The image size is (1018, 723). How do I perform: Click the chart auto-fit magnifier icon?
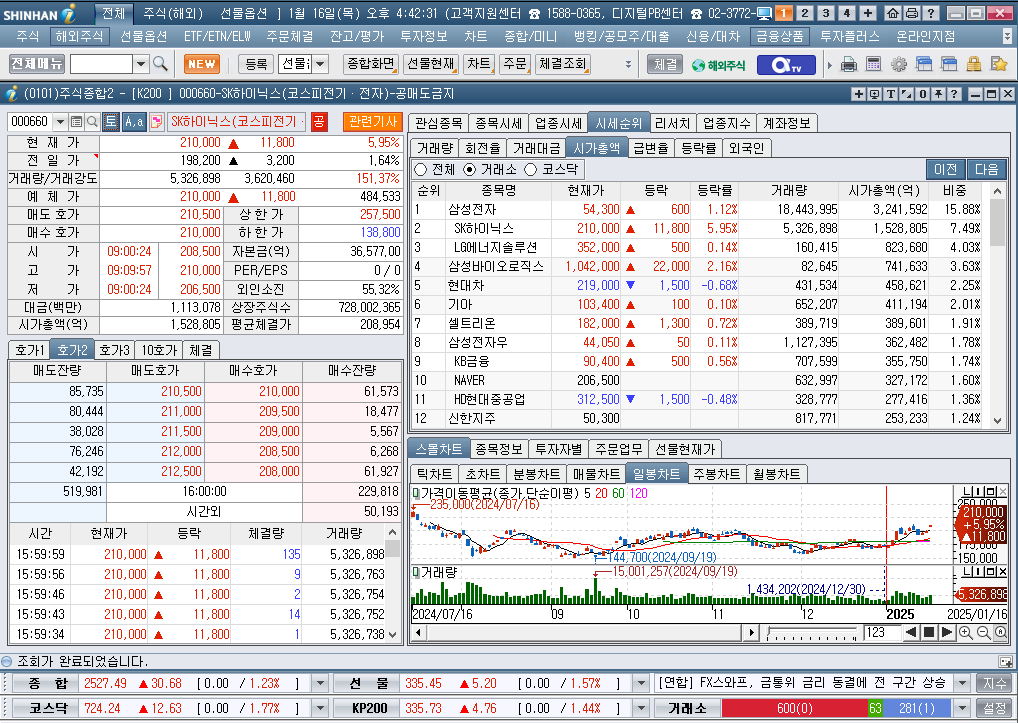(1000, 632)
